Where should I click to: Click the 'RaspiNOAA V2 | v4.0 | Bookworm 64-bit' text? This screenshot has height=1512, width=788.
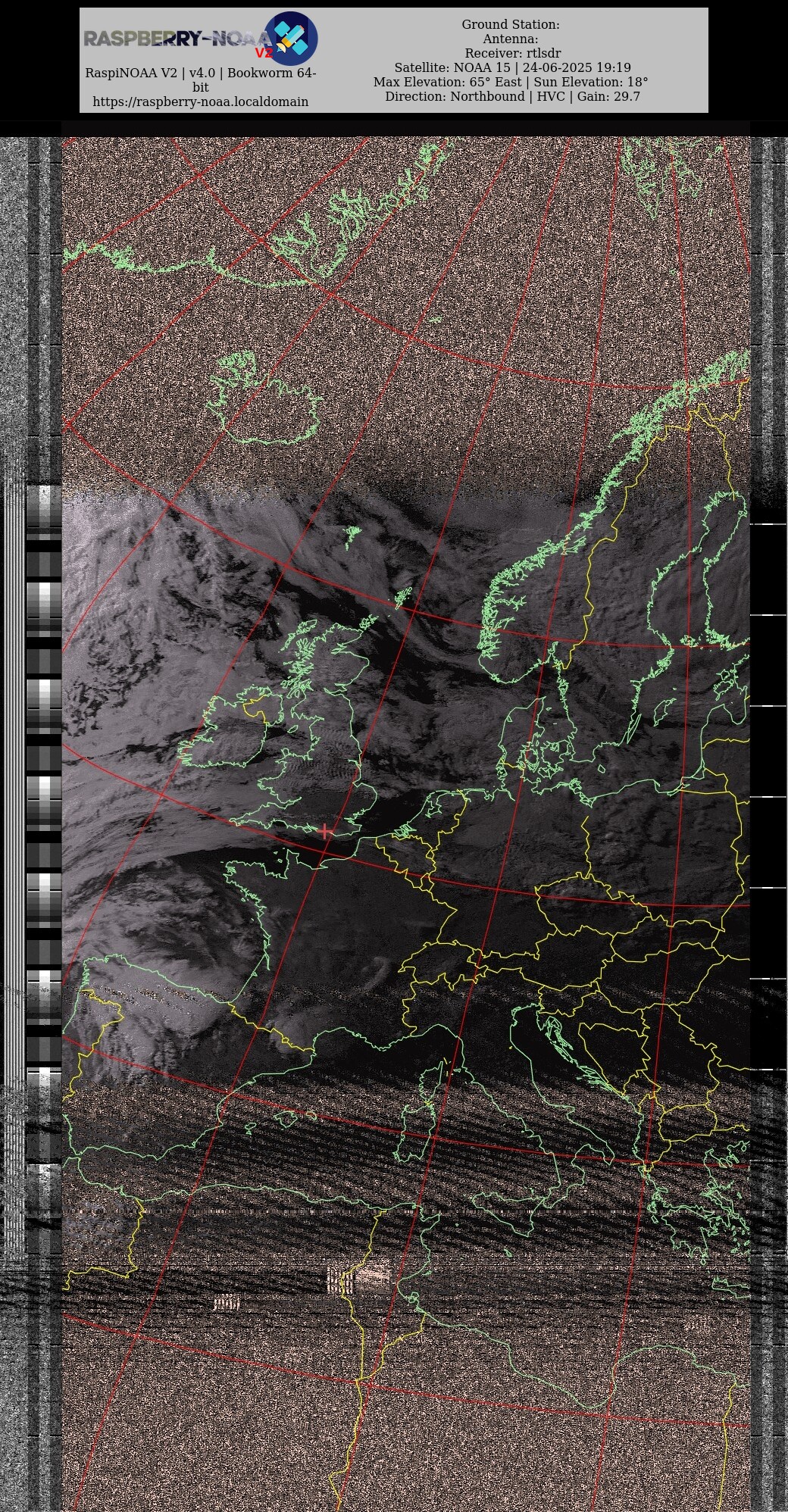click(201, 80)
